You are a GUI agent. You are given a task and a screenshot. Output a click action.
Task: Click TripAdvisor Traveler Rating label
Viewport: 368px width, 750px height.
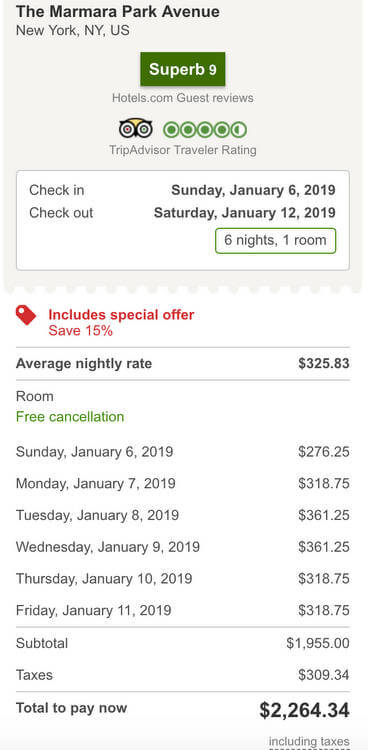pyautogui.click(x=183, y=150)
